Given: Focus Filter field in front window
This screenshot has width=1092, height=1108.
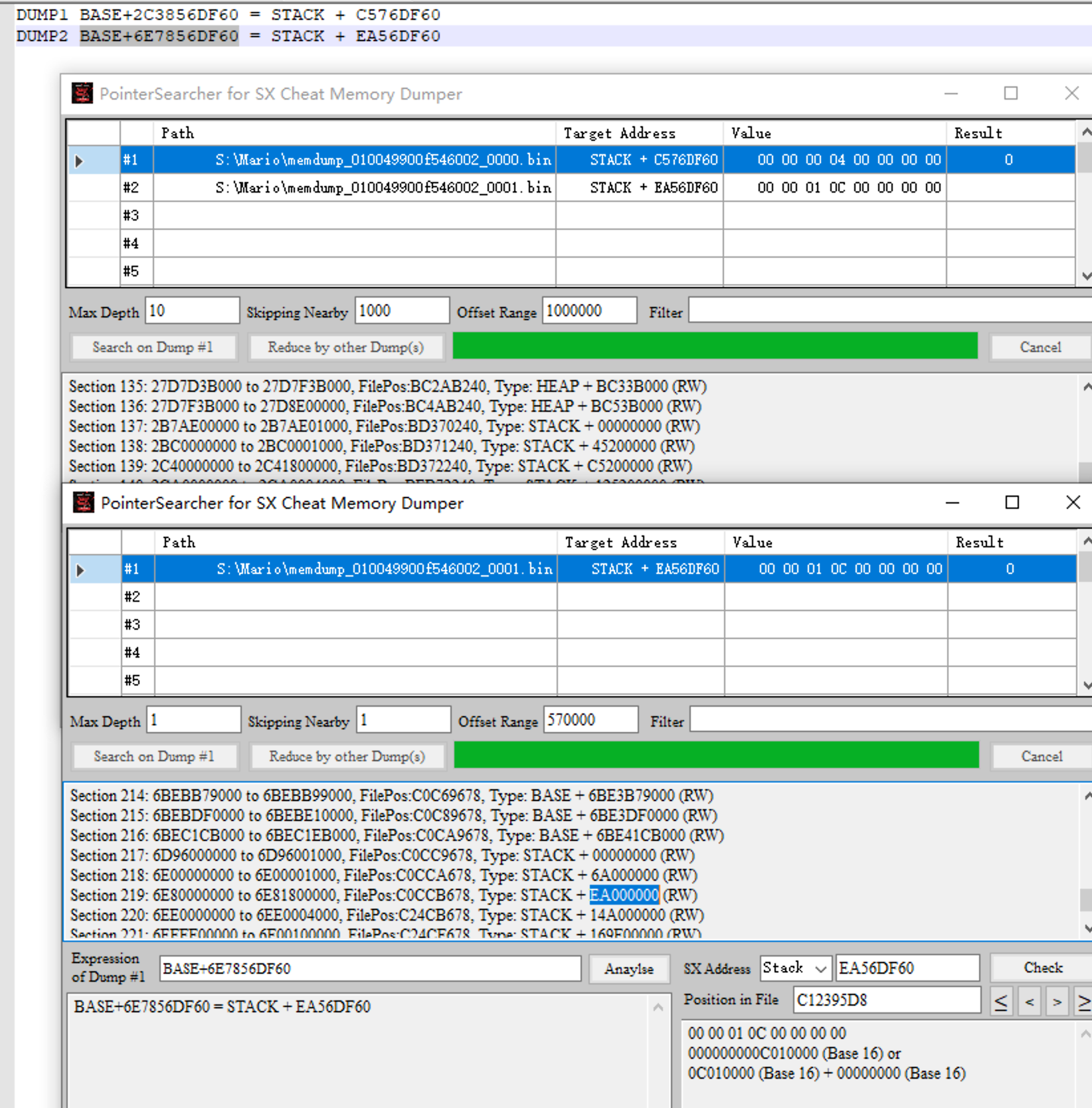Looking at the screenshot, I should click(891, 720).
